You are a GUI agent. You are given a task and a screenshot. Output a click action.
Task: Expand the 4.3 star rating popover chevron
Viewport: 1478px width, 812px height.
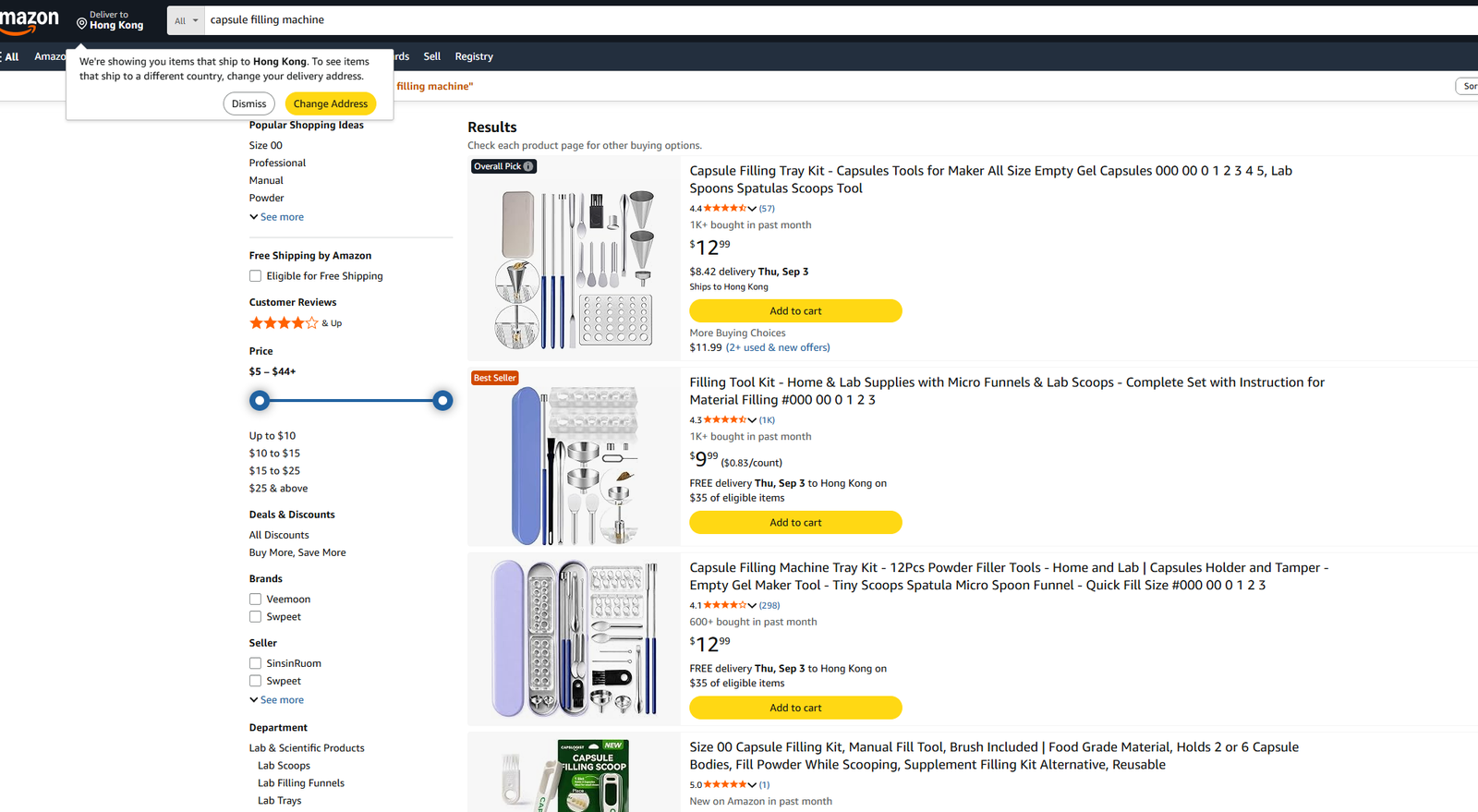coord(752,420)
